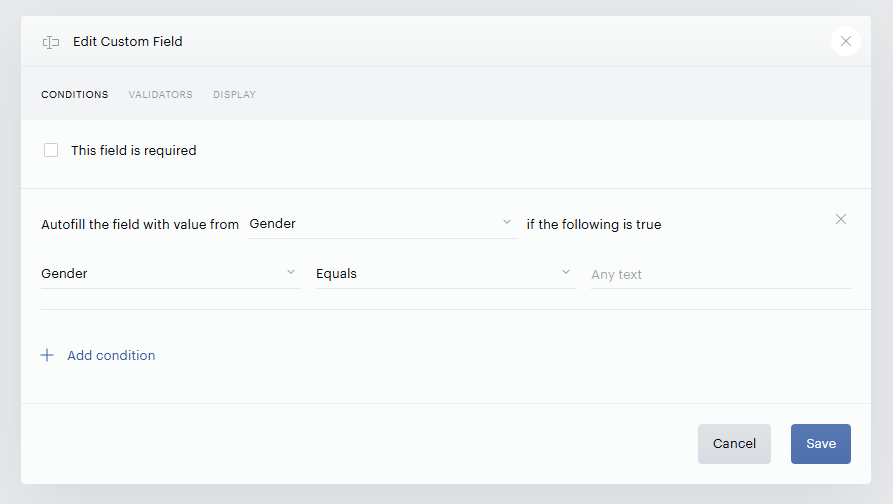
Task: Click the plus icon beside Add condition
Action: click(x=47, y=355)
